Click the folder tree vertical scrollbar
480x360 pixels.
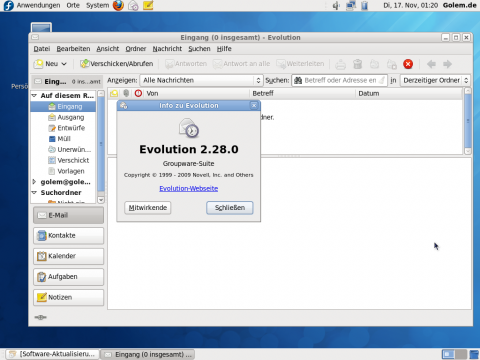point(101,147)
